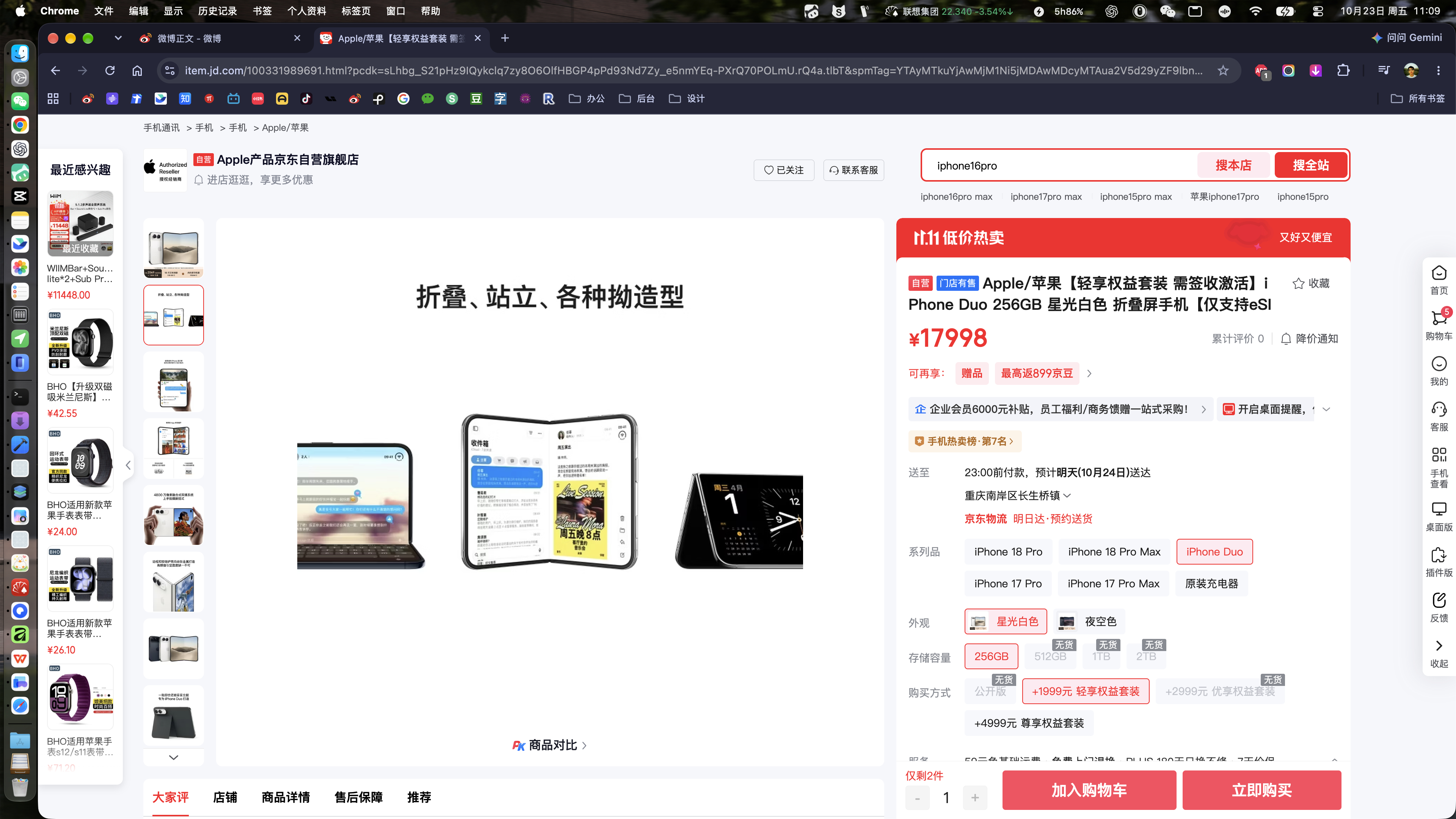Contact 客服 via the headset sidebar icon
The image size is (1456, 819).
point(1439,409)
